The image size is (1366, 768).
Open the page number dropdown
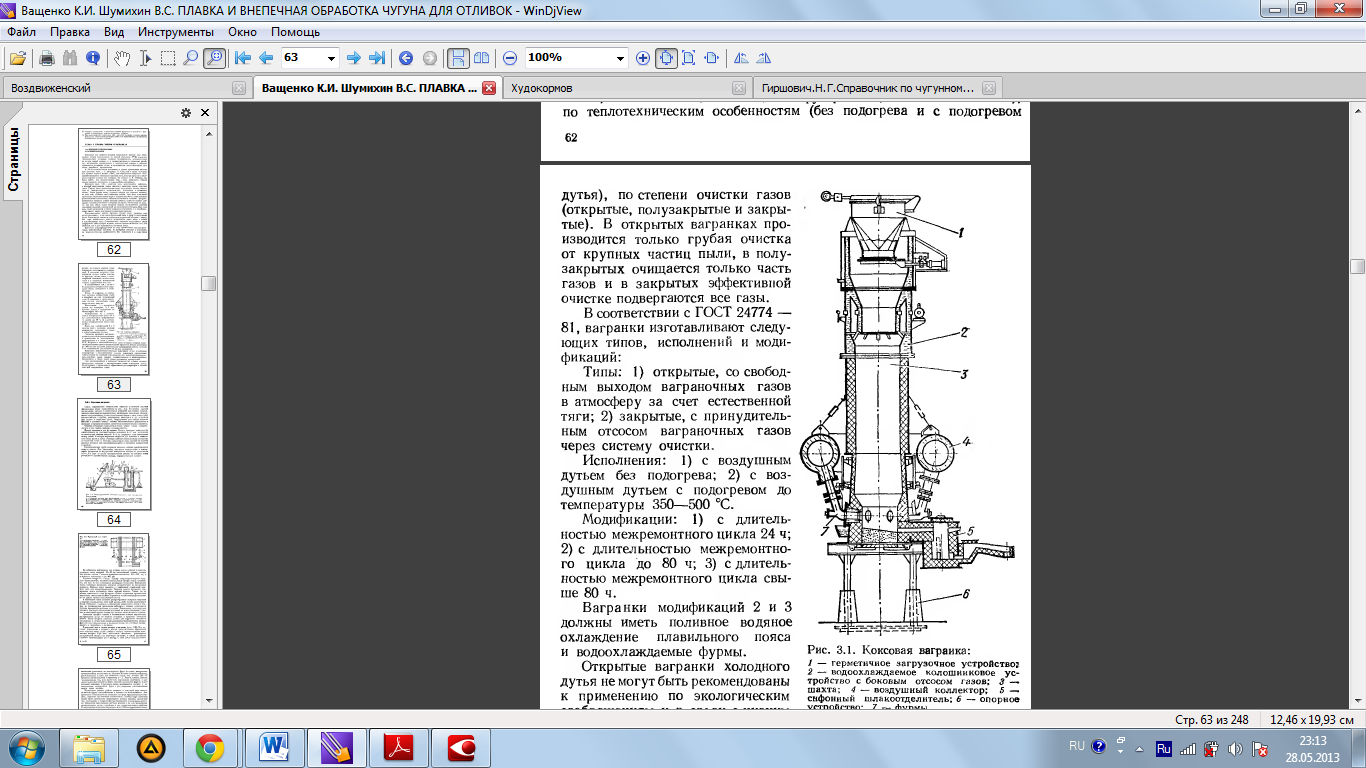[331, 58]
